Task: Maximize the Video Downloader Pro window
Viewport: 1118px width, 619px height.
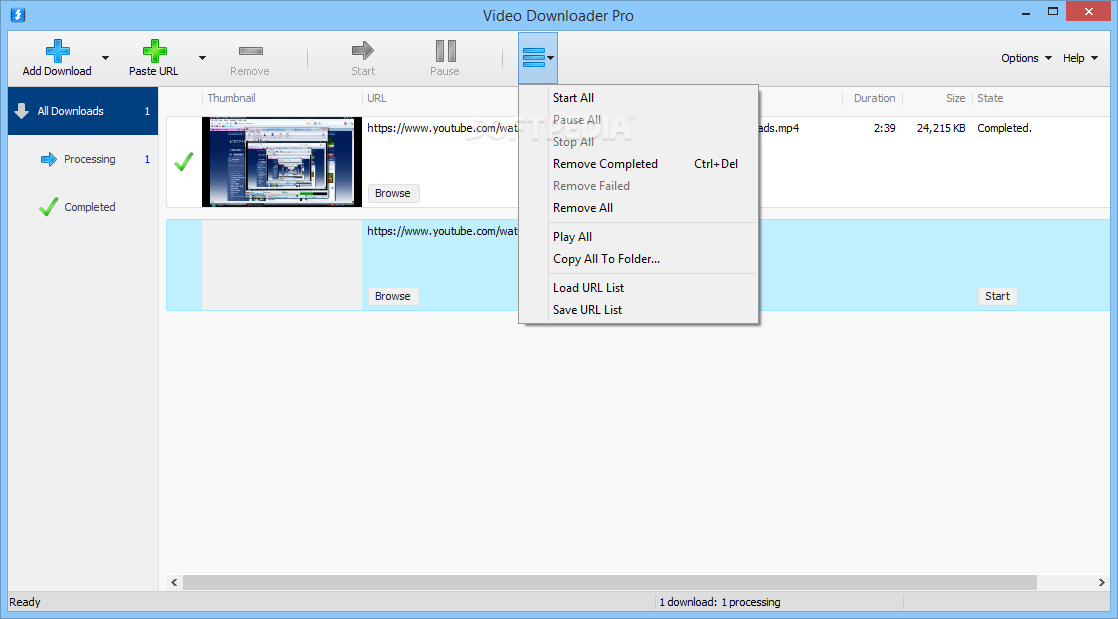Action: (1053, 11)
